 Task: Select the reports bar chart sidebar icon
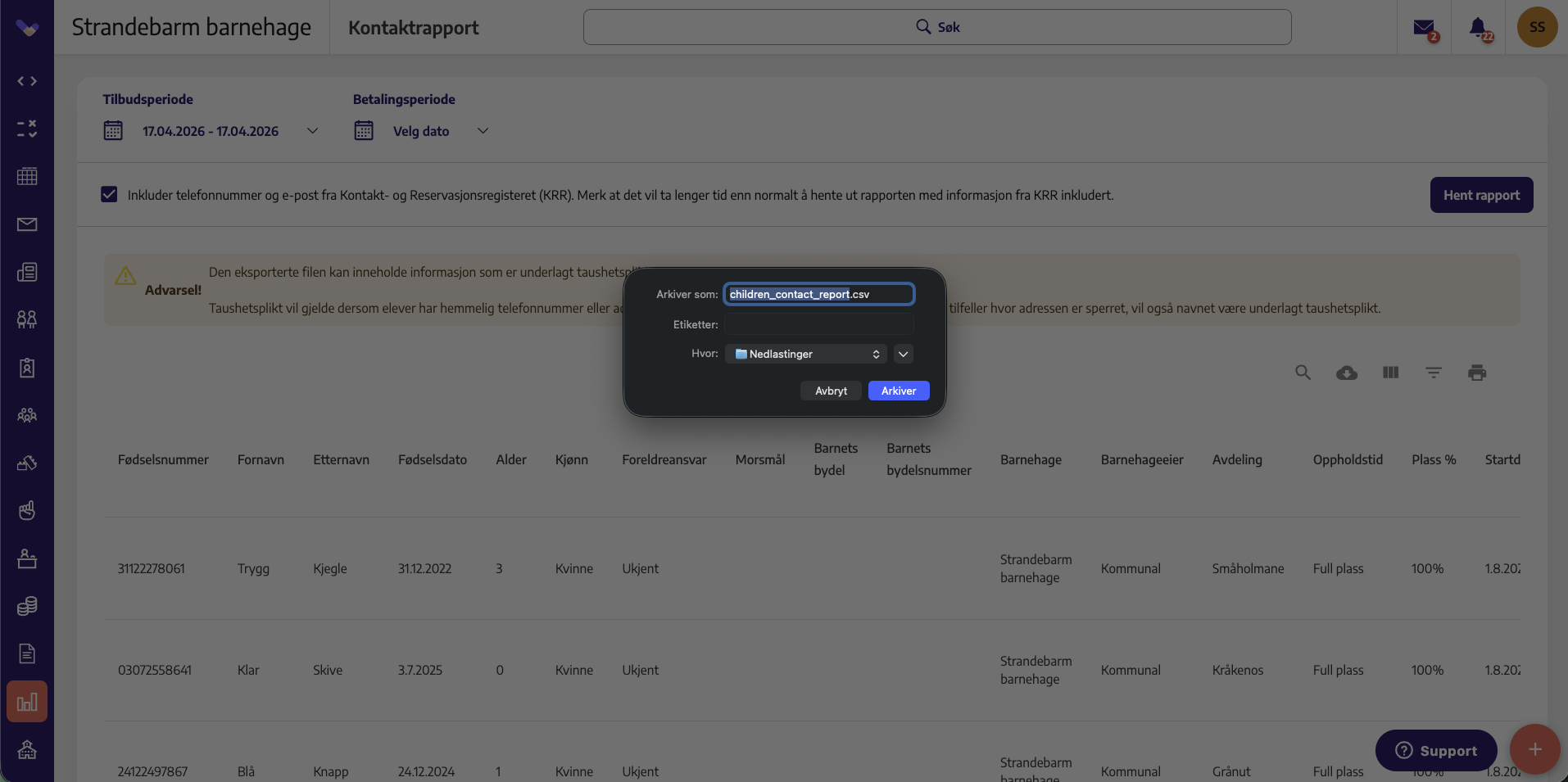(27, 702)
